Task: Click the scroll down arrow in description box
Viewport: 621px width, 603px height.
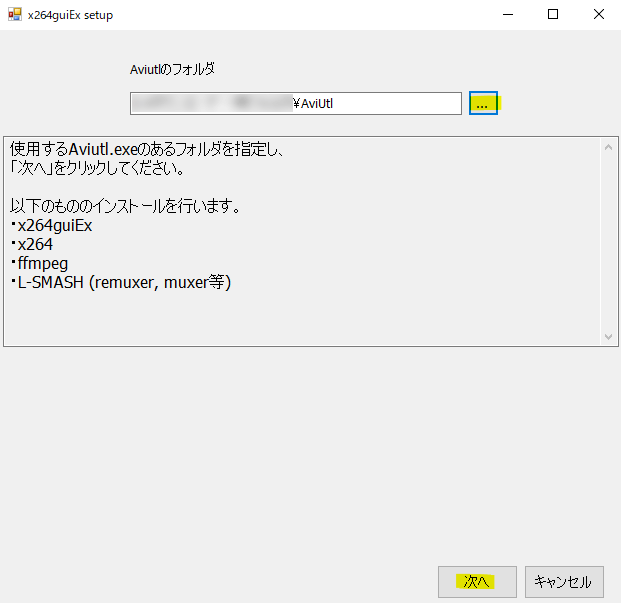Action: pyautogui.click(x=609, y=337)
